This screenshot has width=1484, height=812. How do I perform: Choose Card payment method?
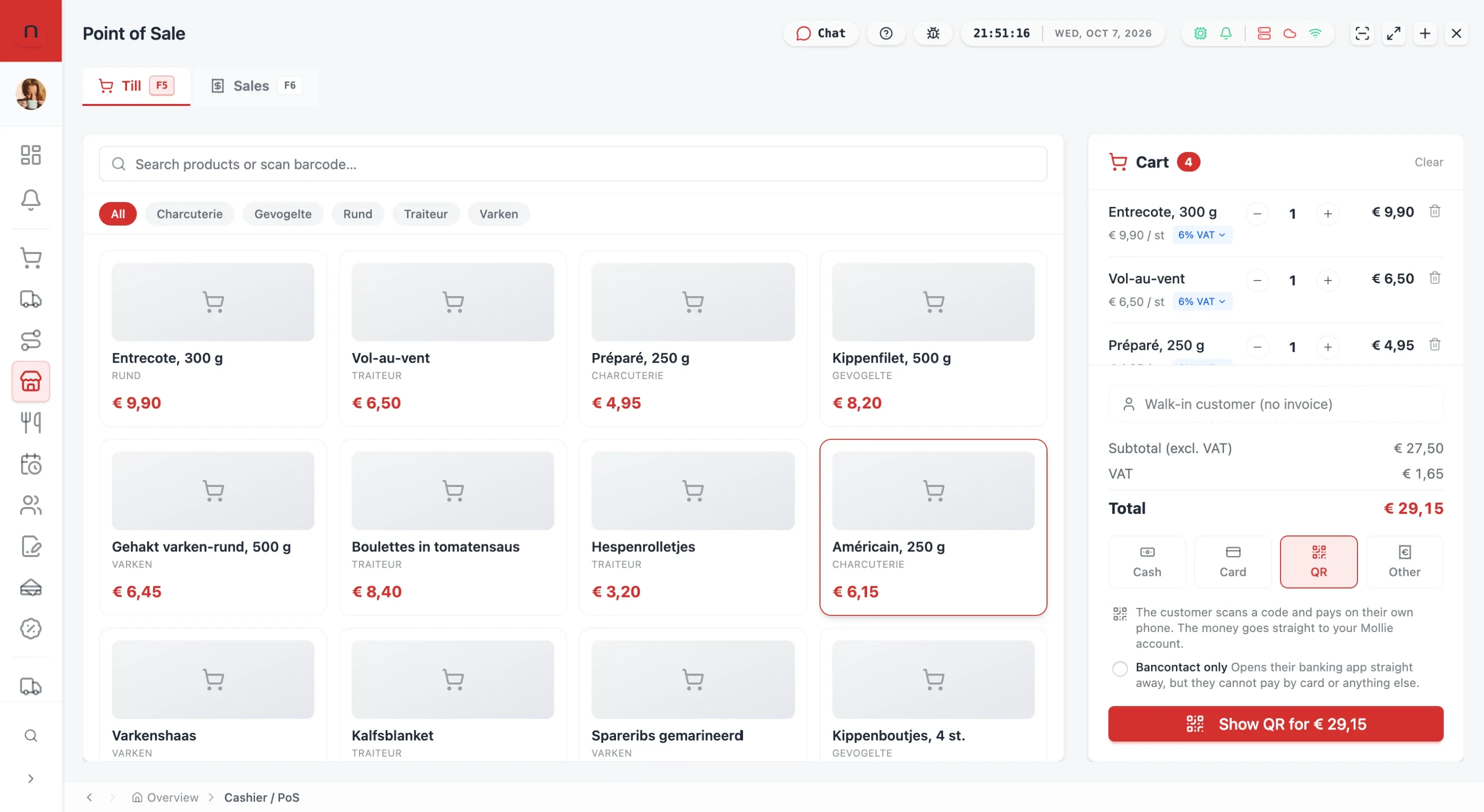(1232, 561)
